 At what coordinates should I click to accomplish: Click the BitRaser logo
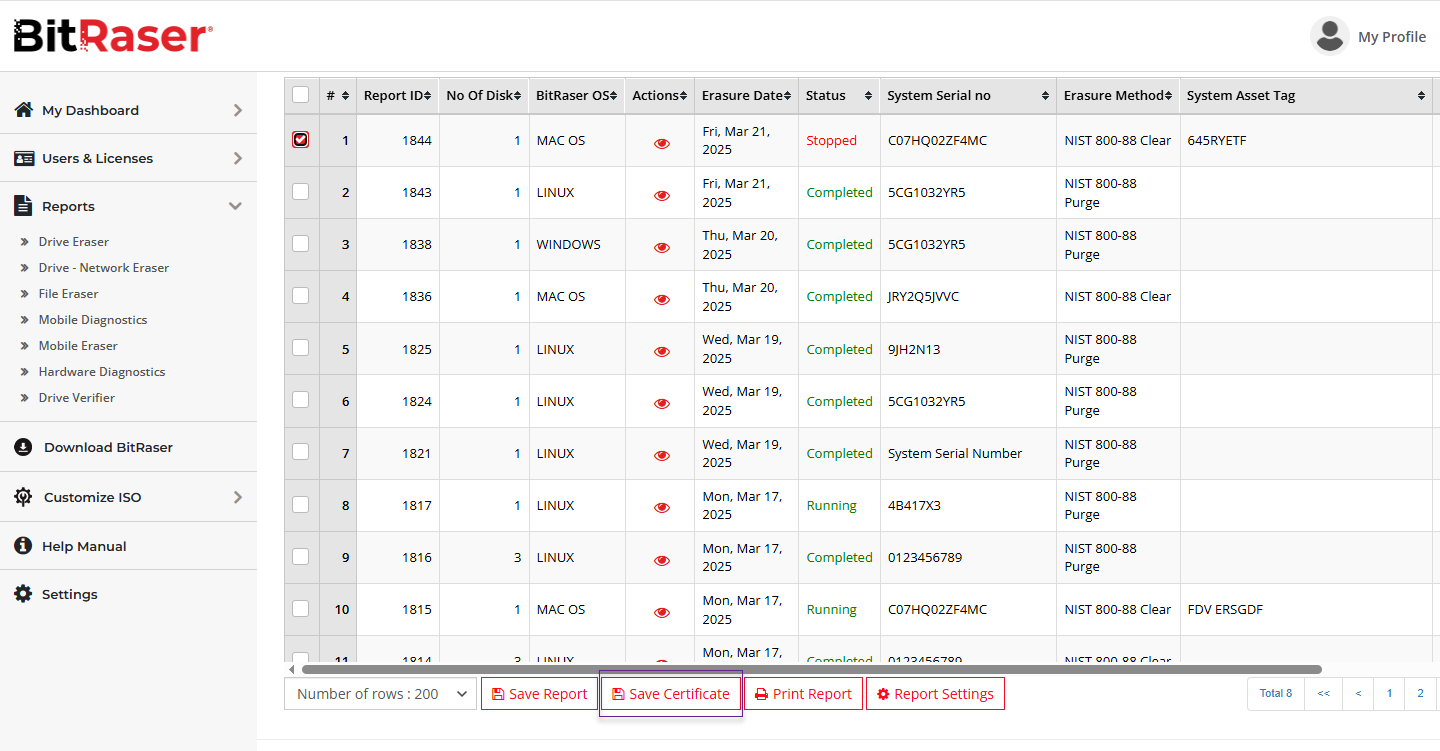[112, 36]
